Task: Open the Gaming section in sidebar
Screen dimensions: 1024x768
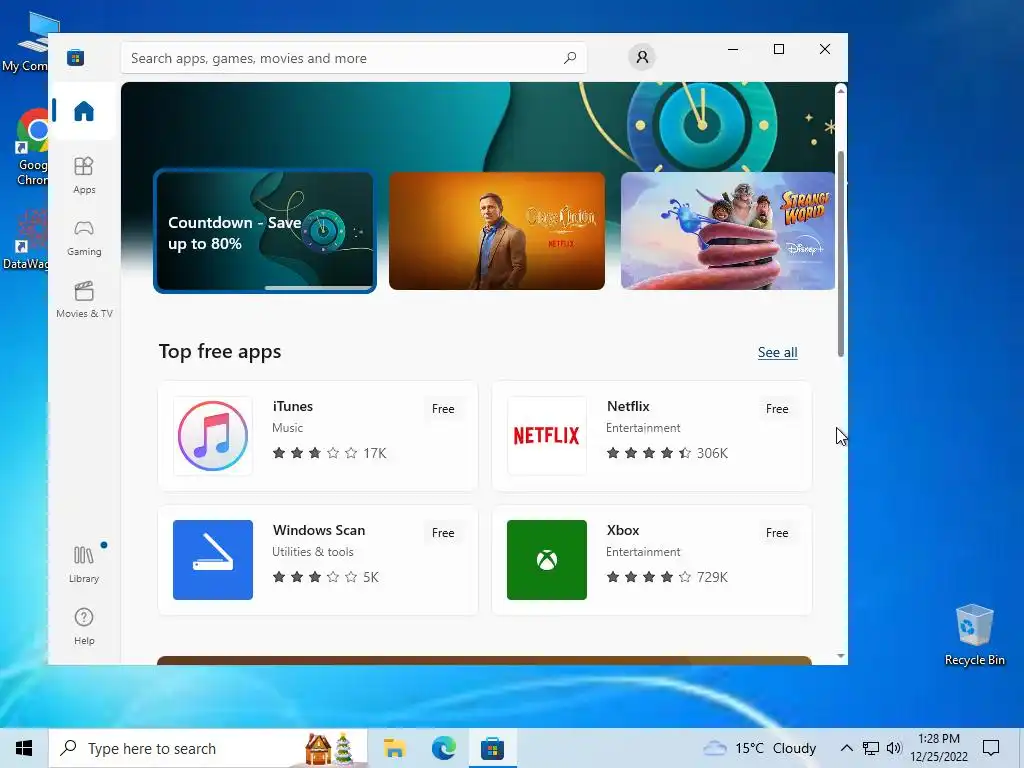Action: coord(84,237)
